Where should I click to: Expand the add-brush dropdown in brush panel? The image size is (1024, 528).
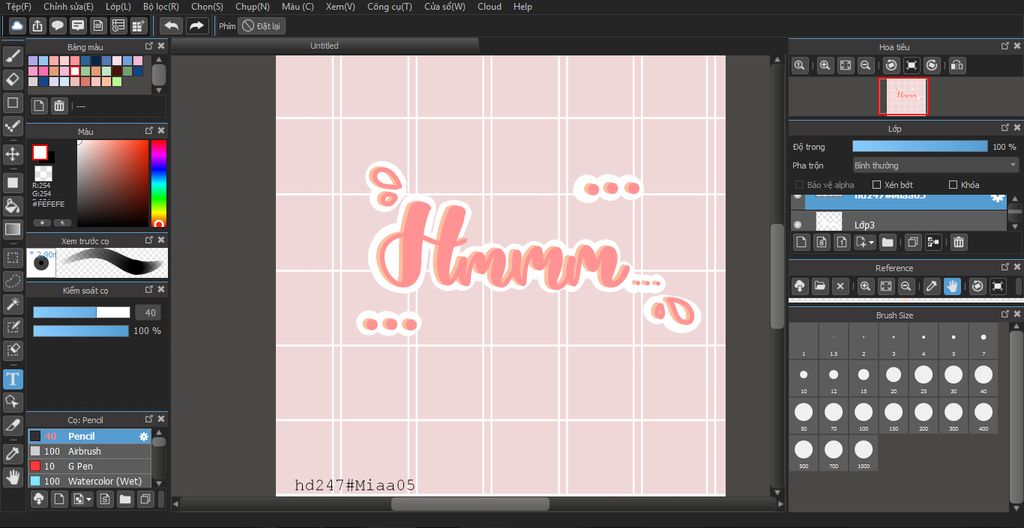click(x=88, y=500)
